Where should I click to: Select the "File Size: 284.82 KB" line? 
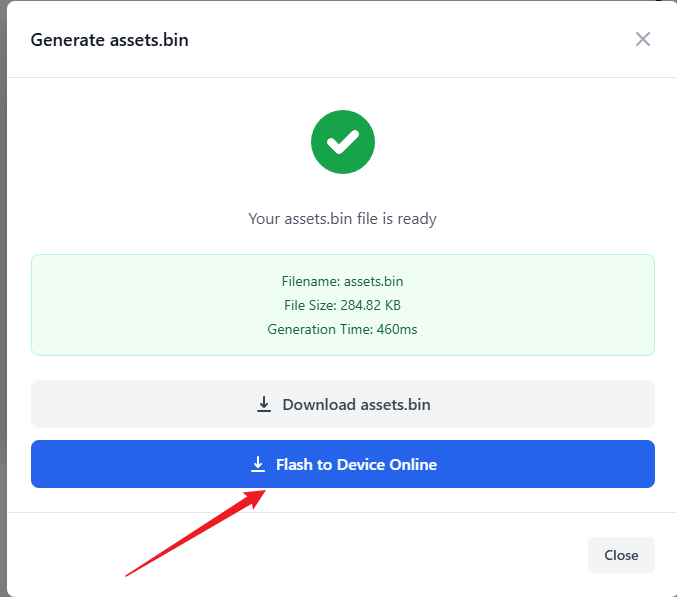tap(342, 305)
